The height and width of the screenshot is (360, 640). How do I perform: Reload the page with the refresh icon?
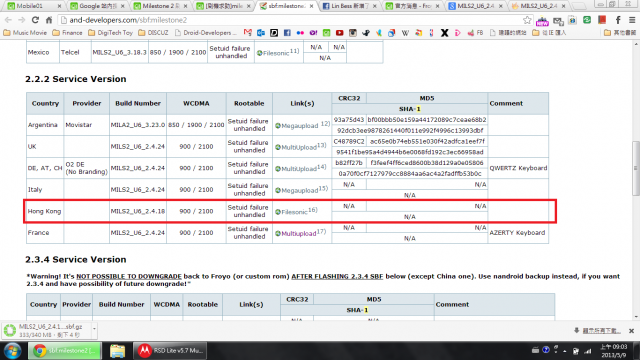[x=35, y=20]
